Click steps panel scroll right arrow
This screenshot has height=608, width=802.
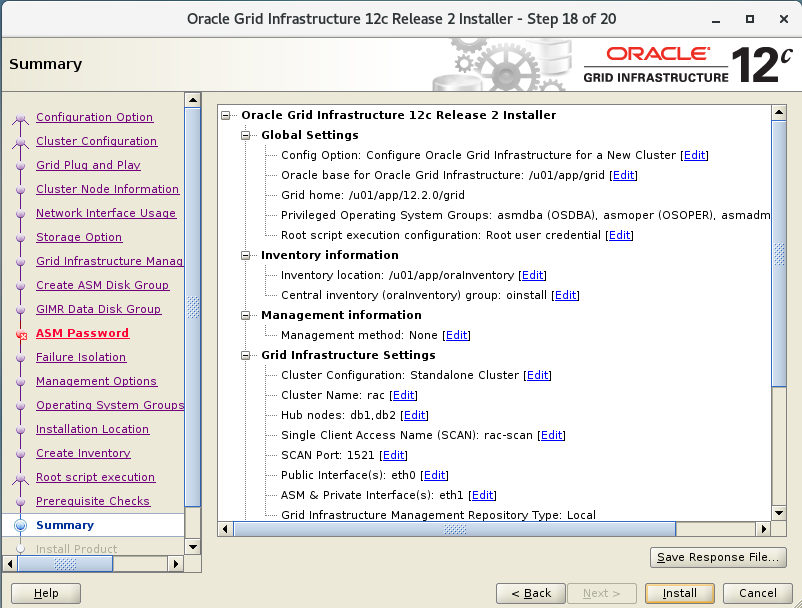coord(175,564)
